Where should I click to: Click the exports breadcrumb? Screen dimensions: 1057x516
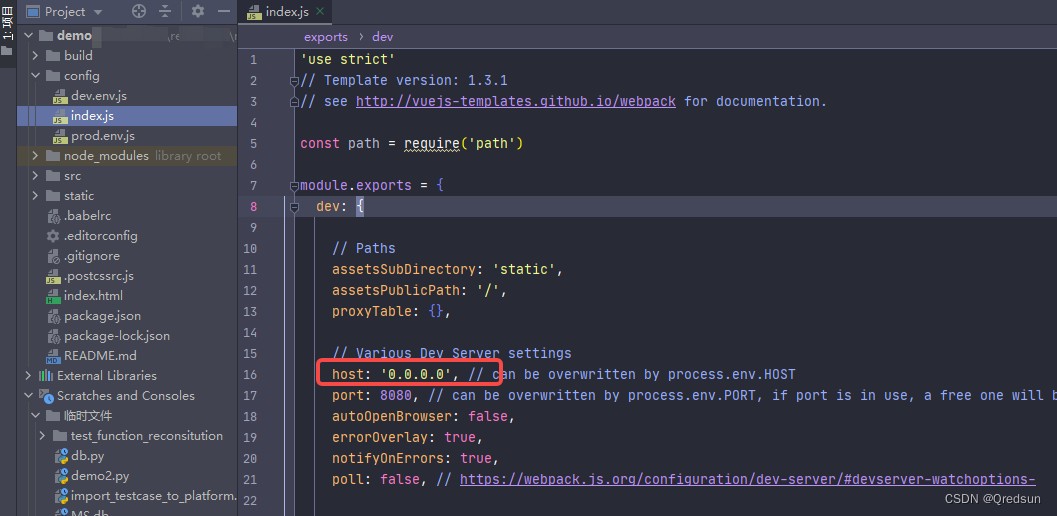[326, 37]
